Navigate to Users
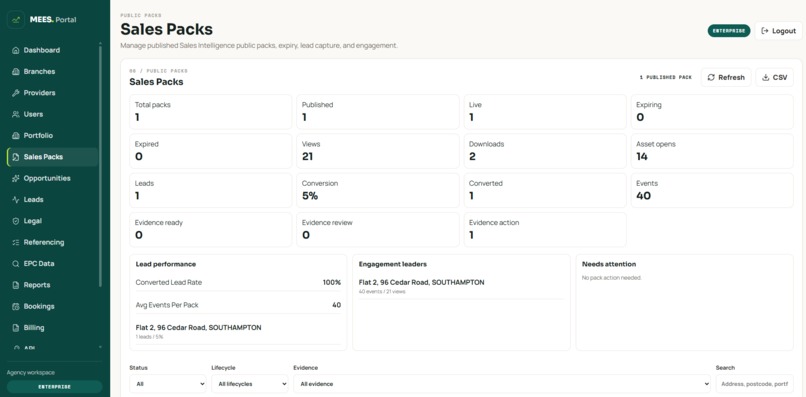The height and width of the screenshot is (397, 806). (x=52, y=114)
